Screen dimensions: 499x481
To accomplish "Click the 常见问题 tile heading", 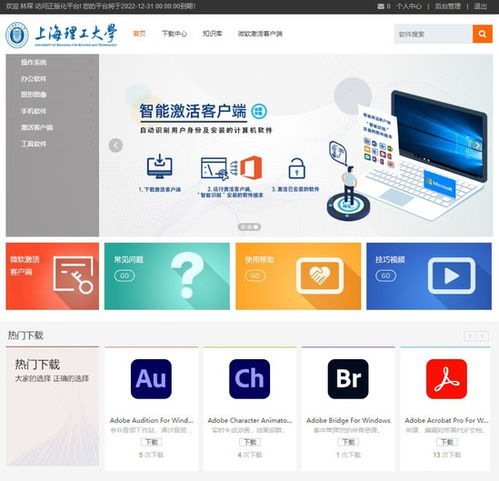I will [129, 259].
